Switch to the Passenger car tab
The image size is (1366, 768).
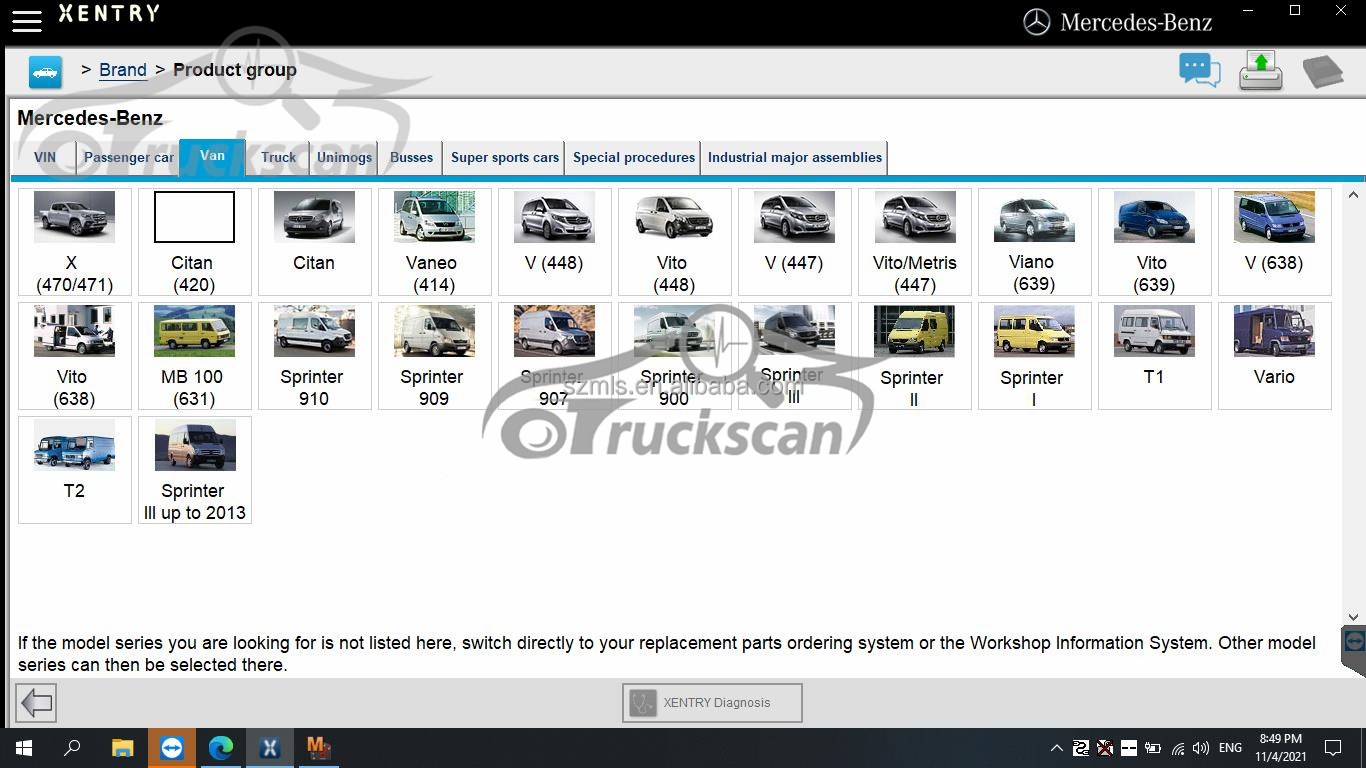(x=128, y=157)
